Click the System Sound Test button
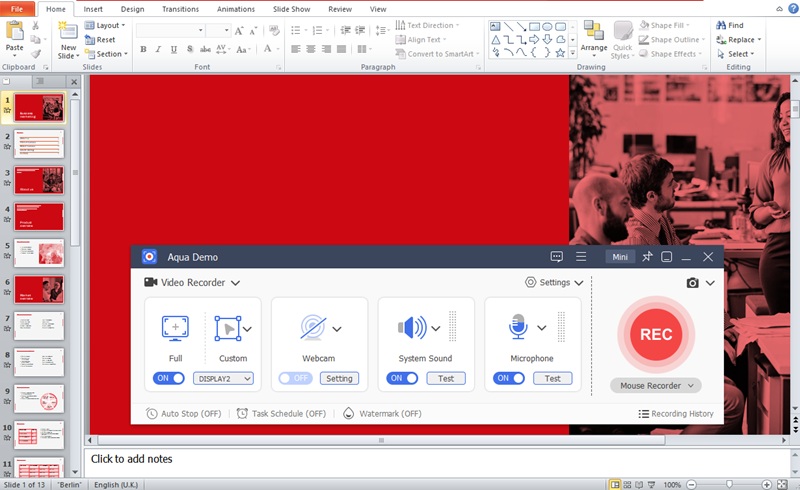 click(446, 378)
